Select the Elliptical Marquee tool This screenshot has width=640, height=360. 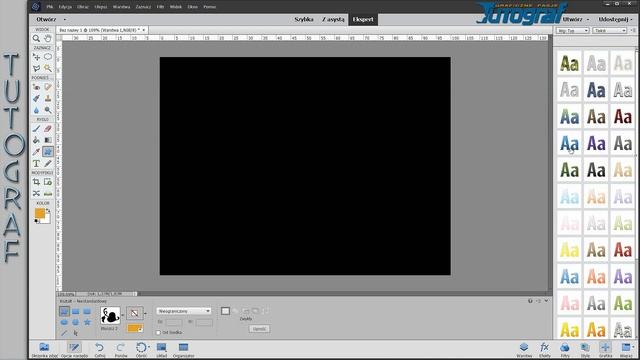click(x=48, y=57)
